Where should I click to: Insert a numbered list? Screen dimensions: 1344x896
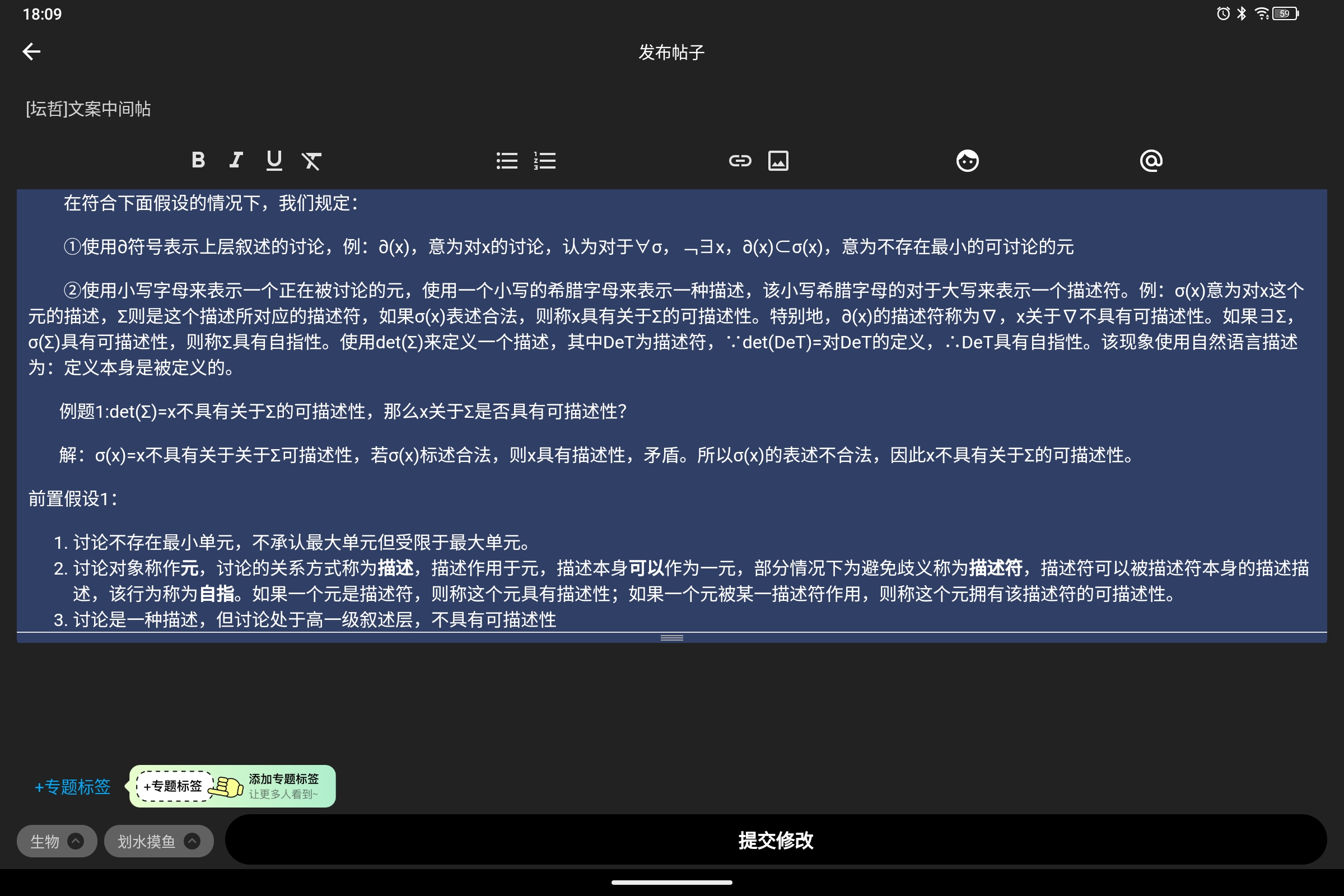click(x=545, y=161)
